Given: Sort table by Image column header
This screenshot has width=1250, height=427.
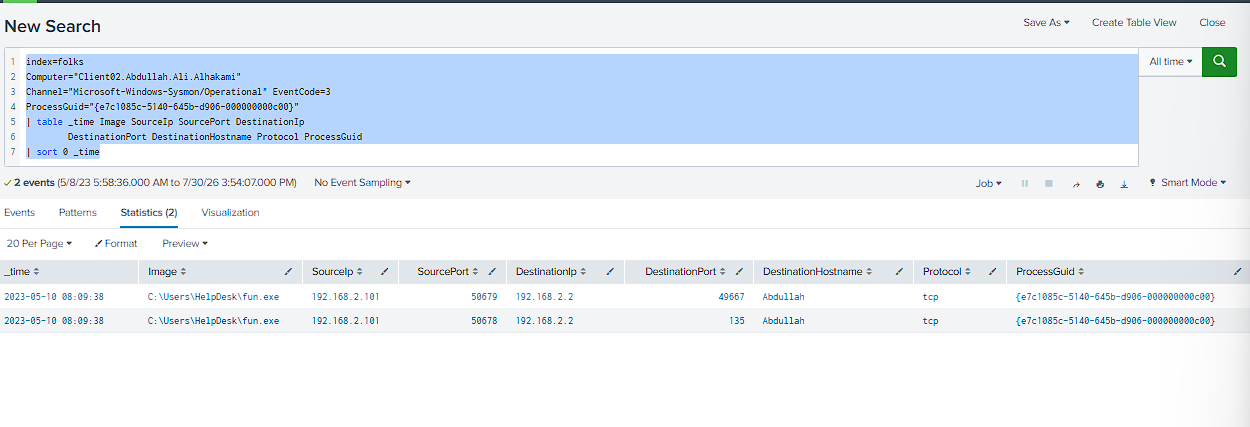Looking at the screenshot, I should (167, 271).
